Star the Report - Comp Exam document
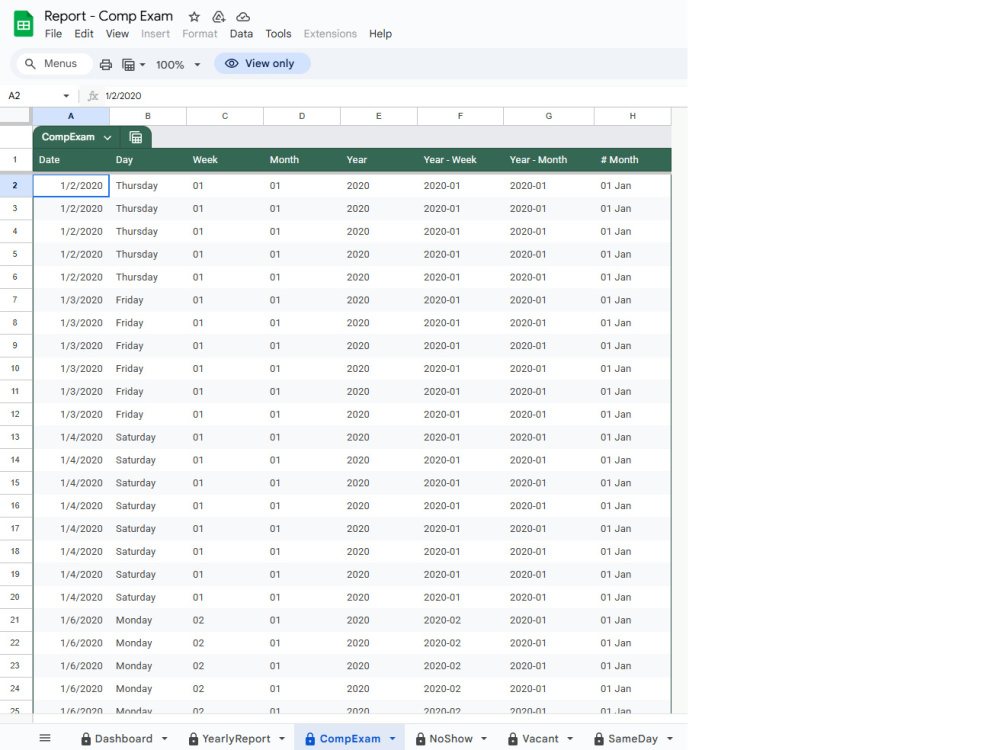The height and width of the screenshot is (750, 1000). coord(195,17)
